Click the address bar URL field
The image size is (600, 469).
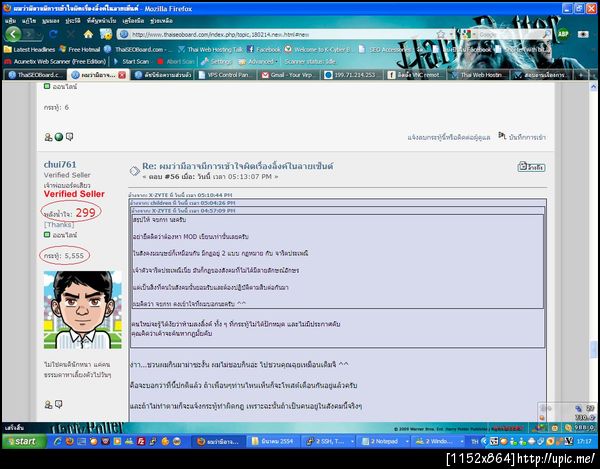(283, 34)
